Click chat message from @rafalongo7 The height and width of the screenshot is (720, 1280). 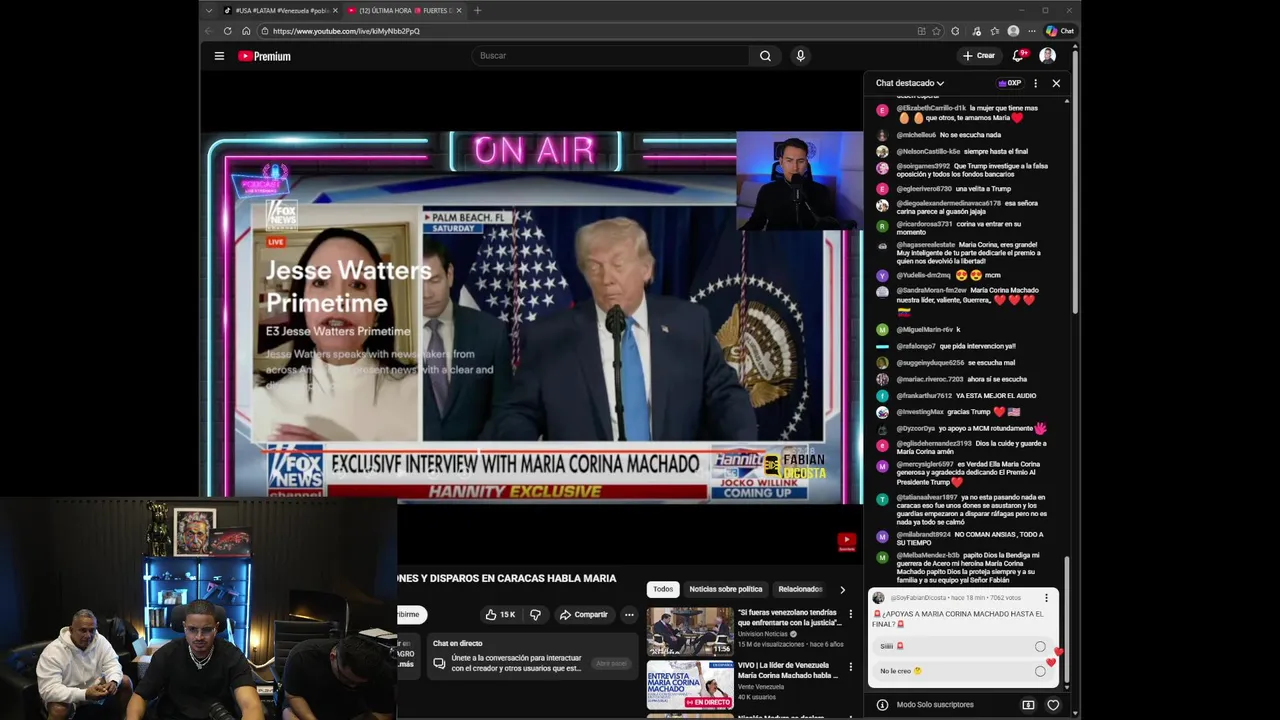point(945,346)
